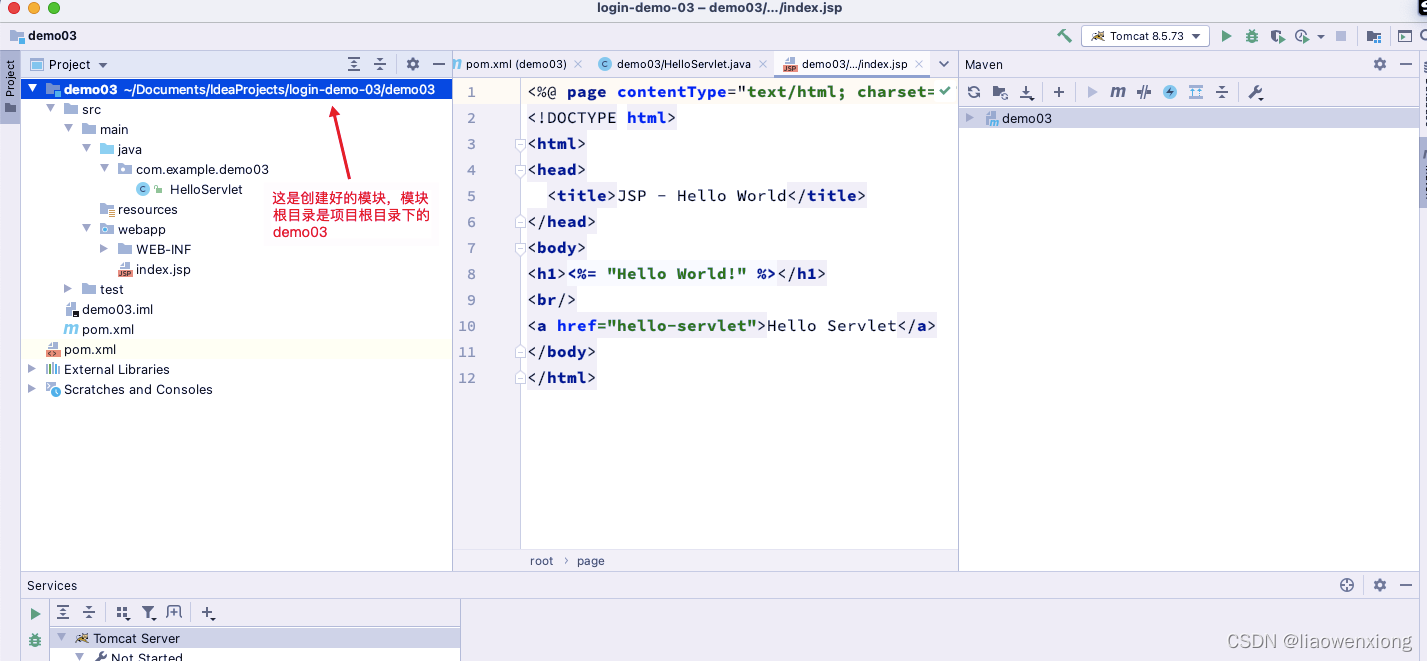Open Maven settings wrench icon

[1256, 92]
